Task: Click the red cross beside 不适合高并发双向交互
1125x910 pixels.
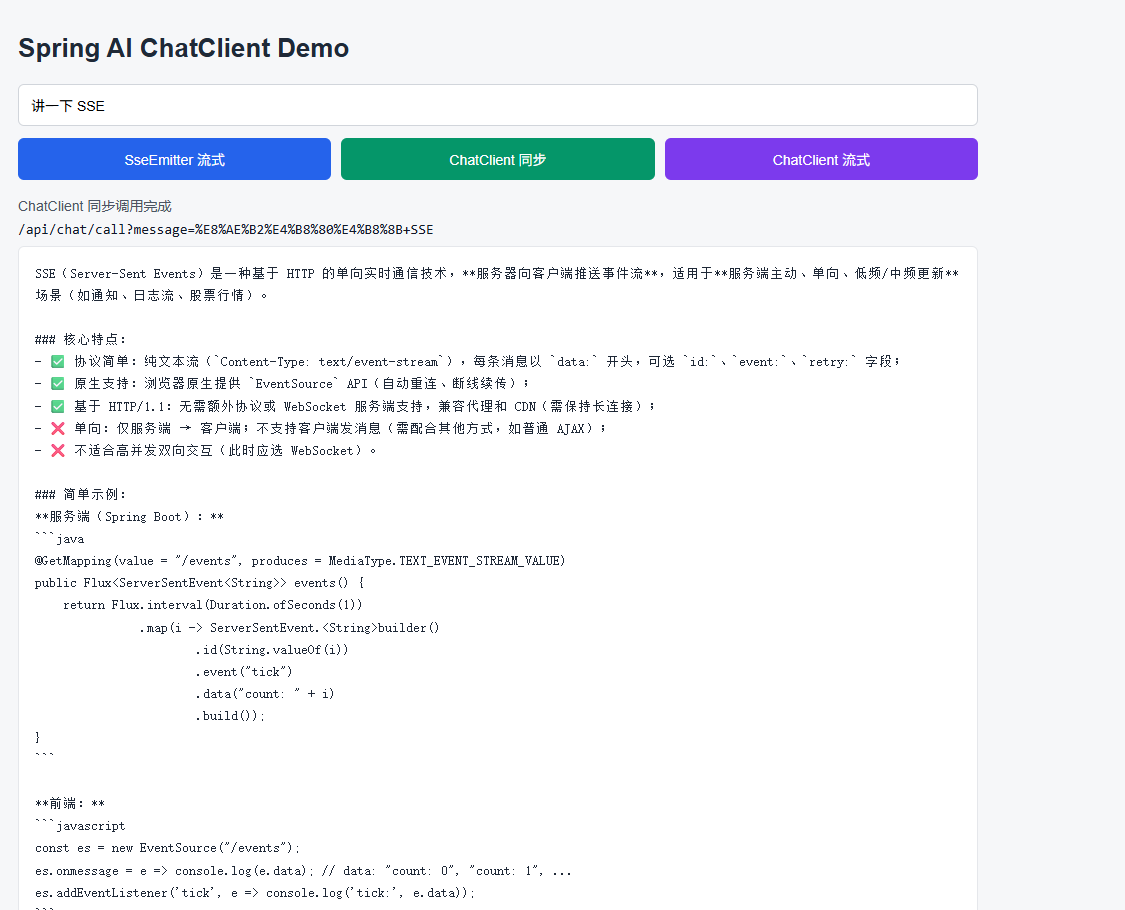Action: click(x=58, y=451)
